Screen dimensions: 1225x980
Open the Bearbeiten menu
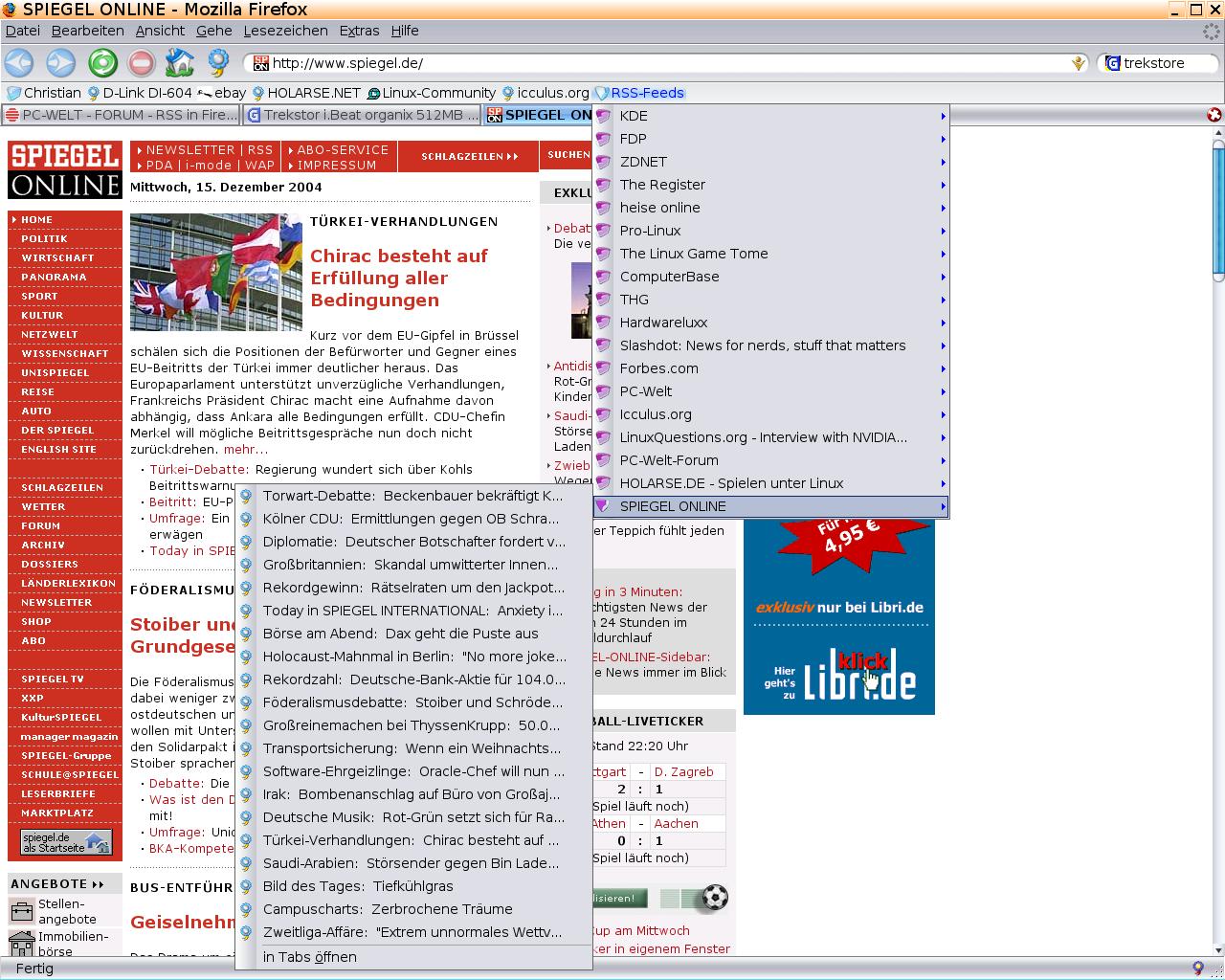click(x=87, y=31)
